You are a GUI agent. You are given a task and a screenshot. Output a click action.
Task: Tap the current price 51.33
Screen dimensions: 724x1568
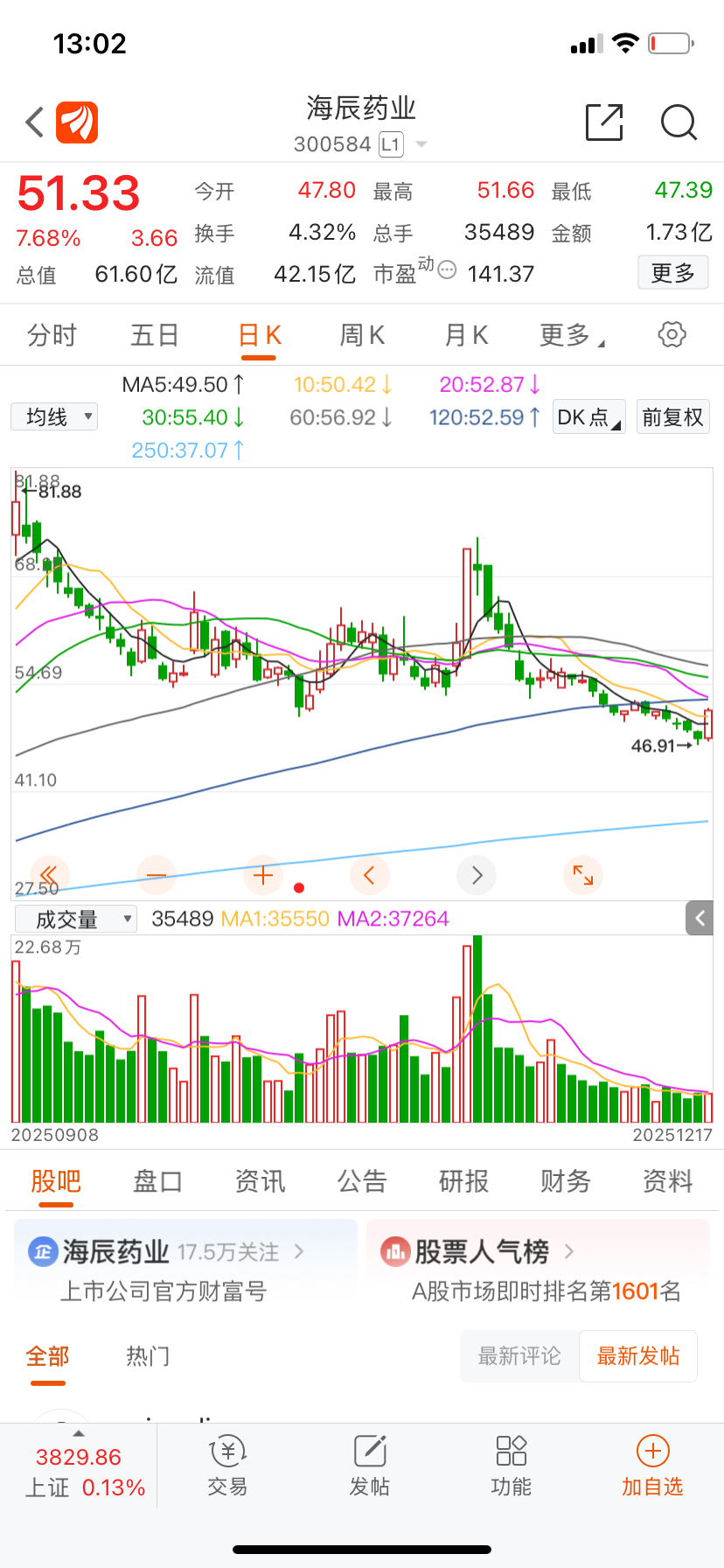tap(79, 192)
